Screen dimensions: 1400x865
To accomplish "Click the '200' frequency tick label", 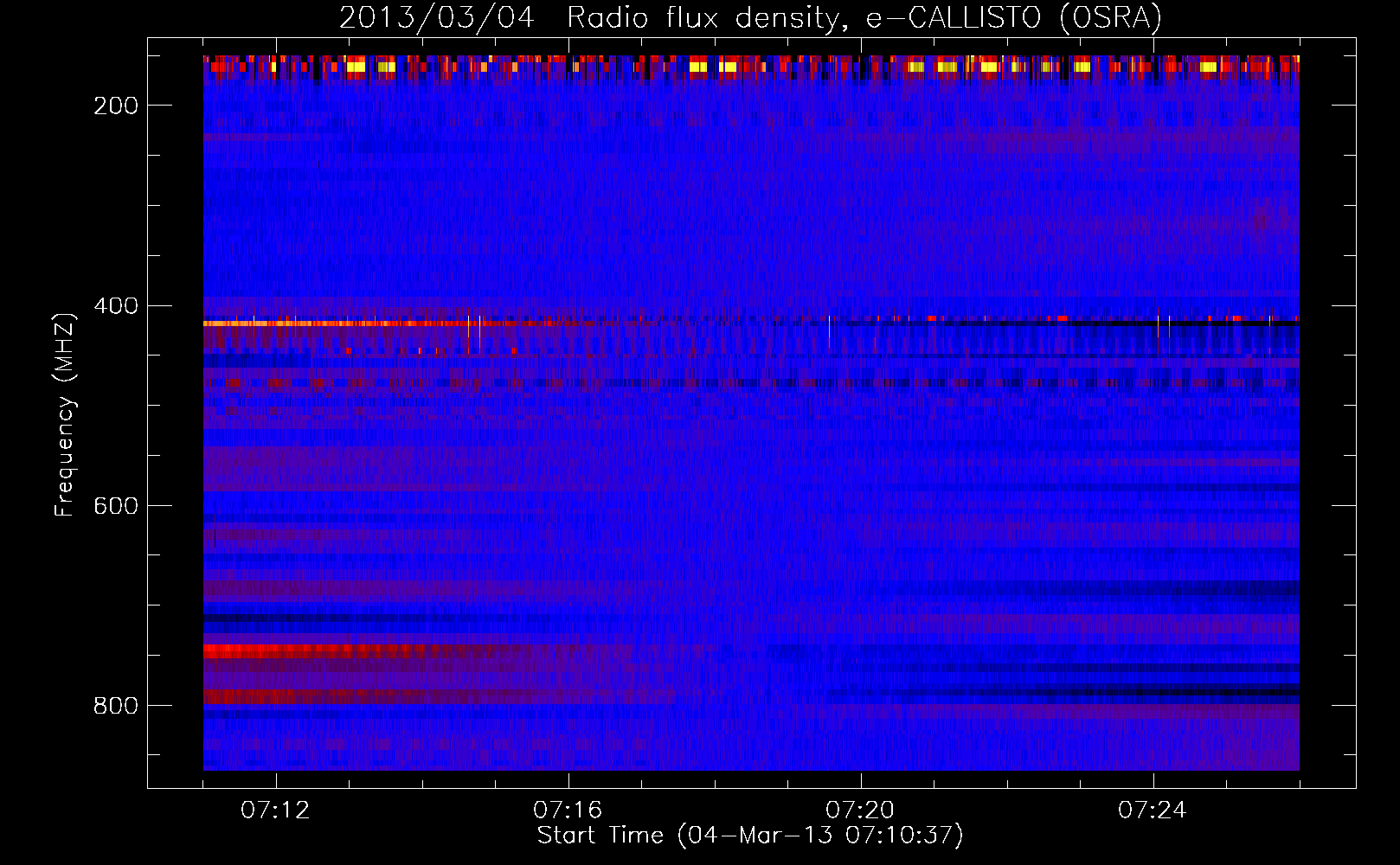I will point(116,106).
